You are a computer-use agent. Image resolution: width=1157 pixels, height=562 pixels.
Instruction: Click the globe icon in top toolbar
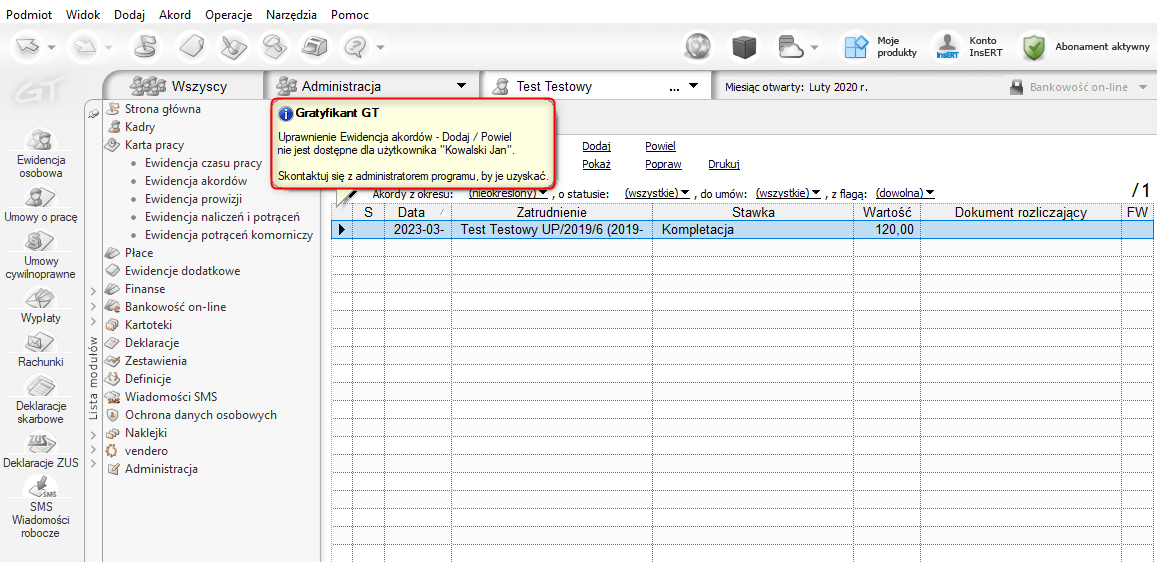(697, 47)
